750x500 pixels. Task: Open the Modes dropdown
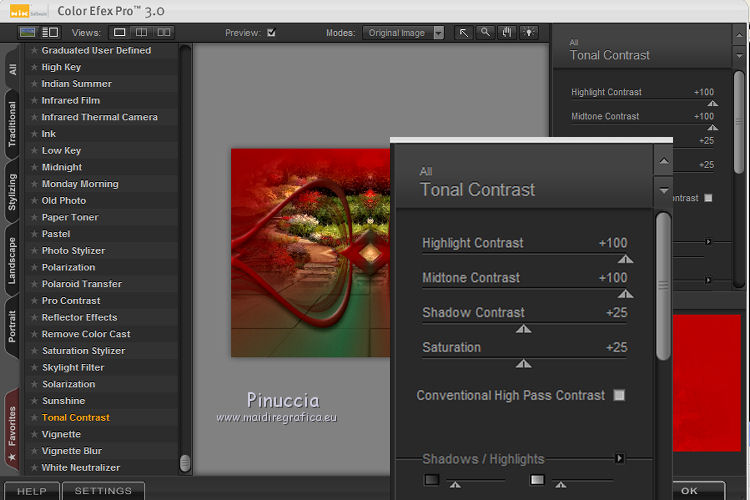point(403,33)
